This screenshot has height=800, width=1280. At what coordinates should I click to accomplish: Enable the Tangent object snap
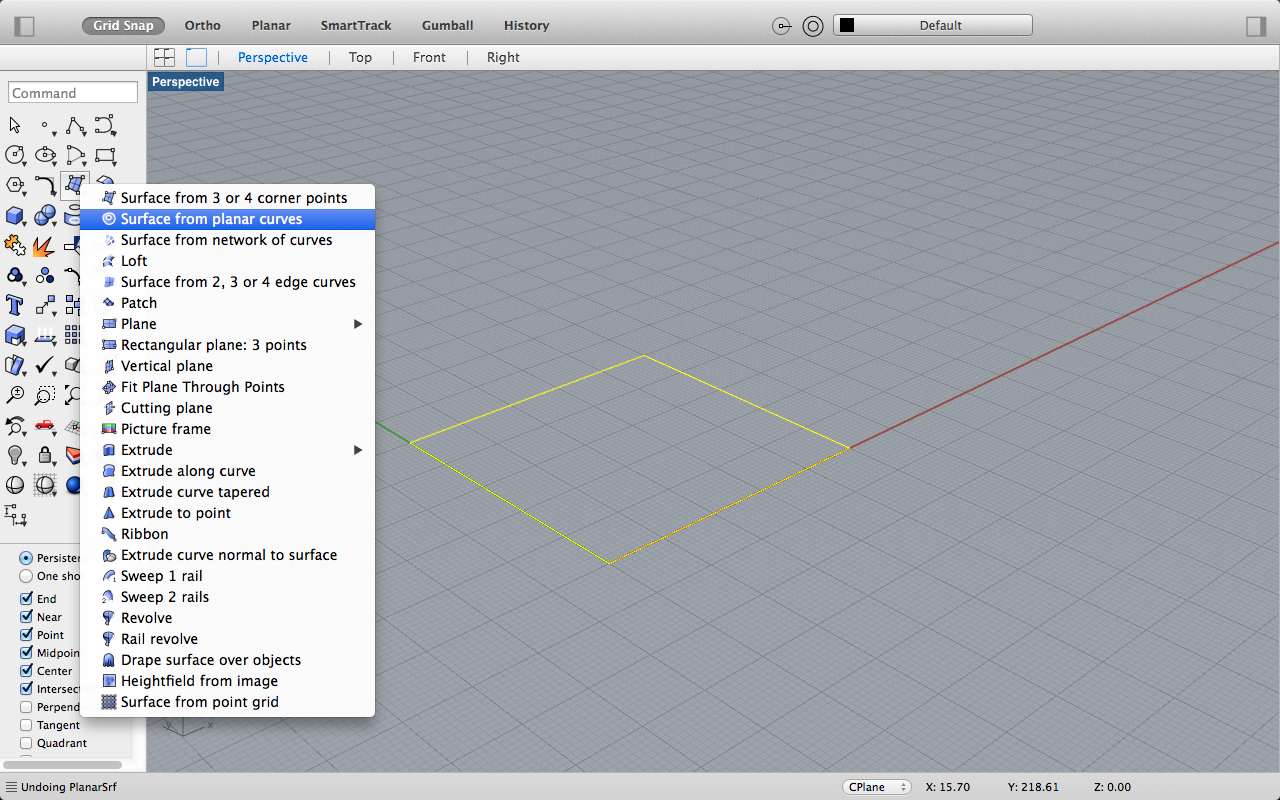[x=26, y=725]
